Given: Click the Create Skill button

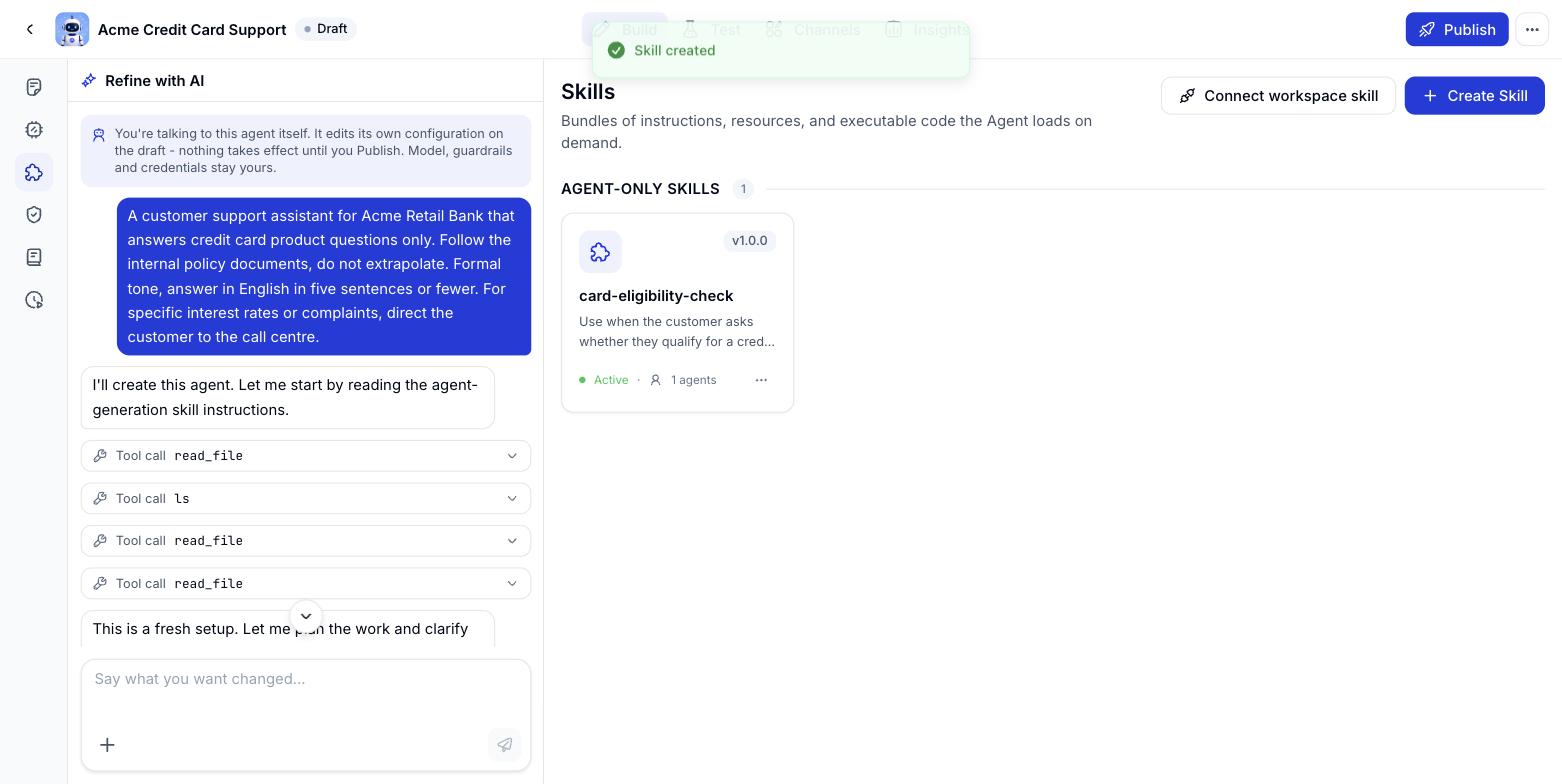Looking at the screenshot, I should point(1474,96).
